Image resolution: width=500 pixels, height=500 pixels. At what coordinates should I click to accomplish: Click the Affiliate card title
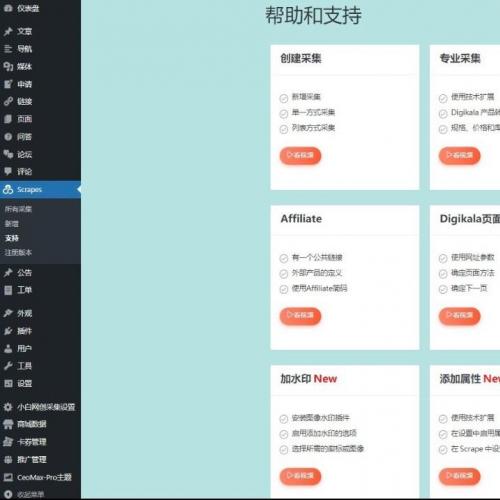pos(301,219)
